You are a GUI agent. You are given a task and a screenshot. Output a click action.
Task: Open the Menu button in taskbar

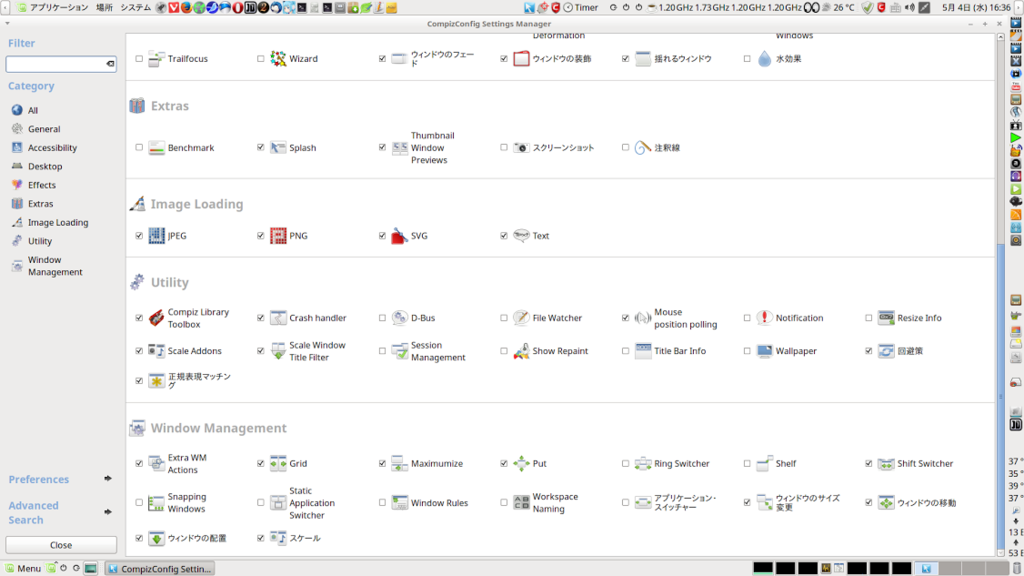pyautogui.click(x=24, y=569)
